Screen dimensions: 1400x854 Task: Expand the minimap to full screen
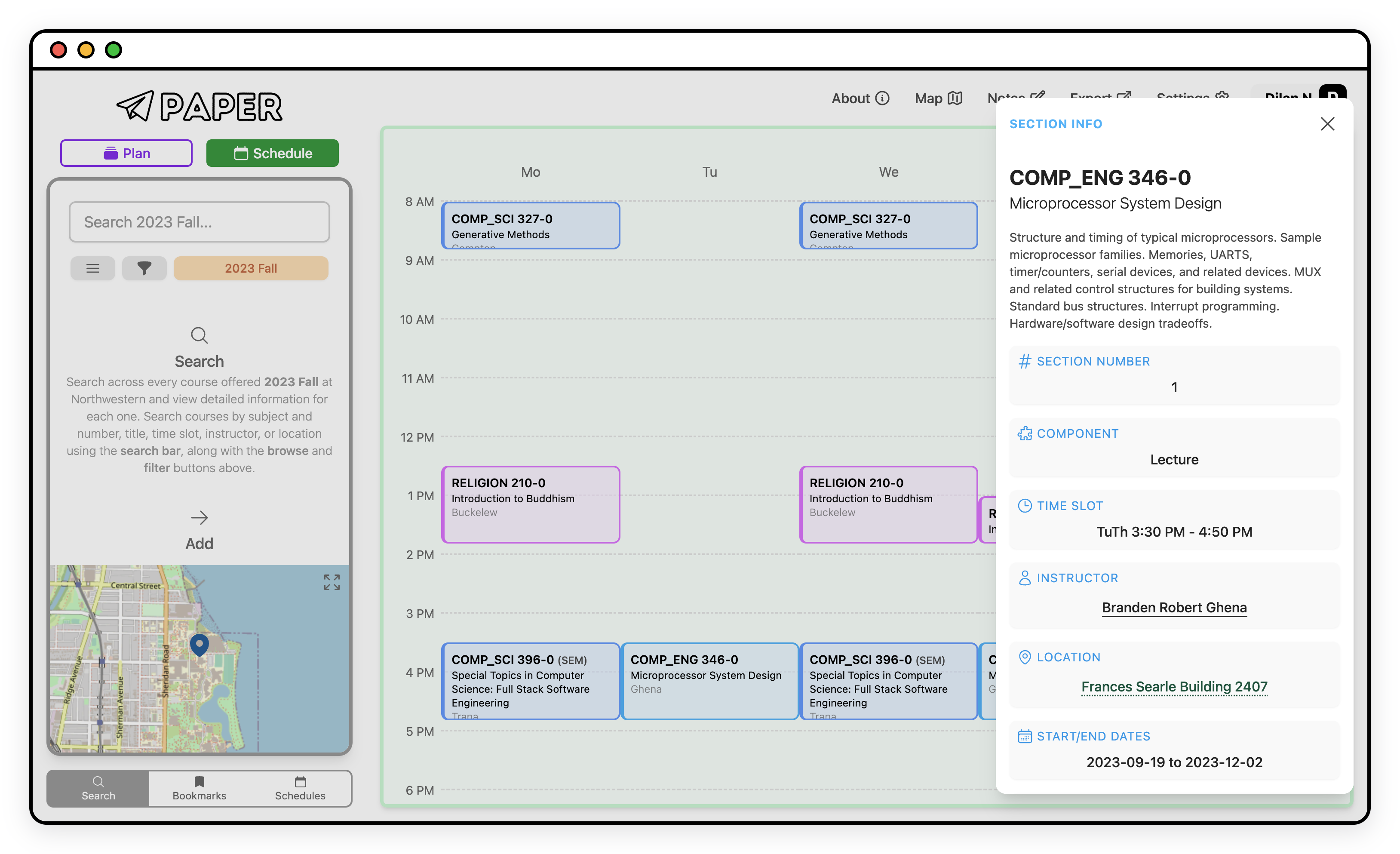coord(332,582)
